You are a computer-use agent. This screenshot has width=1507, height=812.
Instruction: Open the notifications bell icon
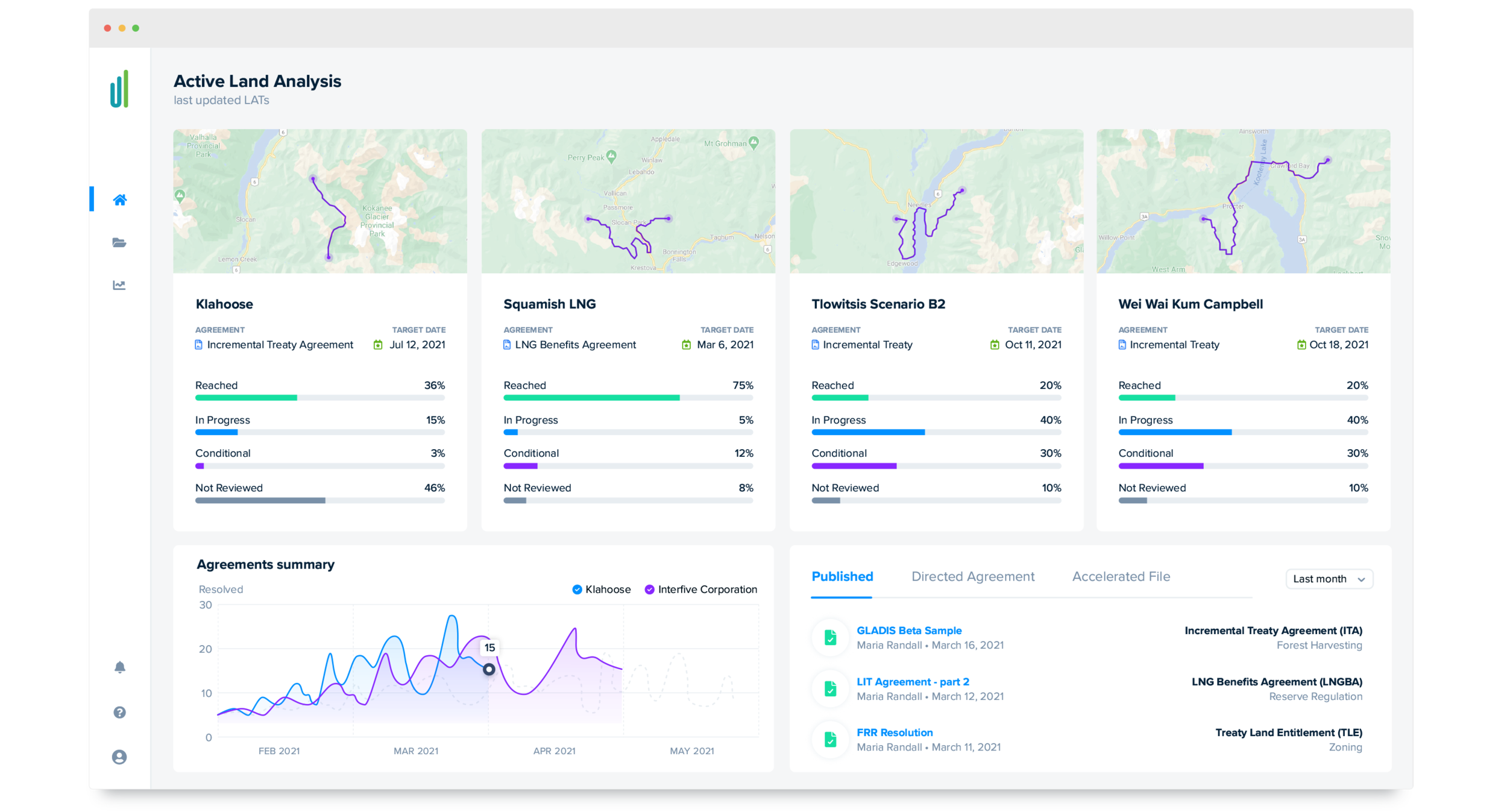point(119,667)
